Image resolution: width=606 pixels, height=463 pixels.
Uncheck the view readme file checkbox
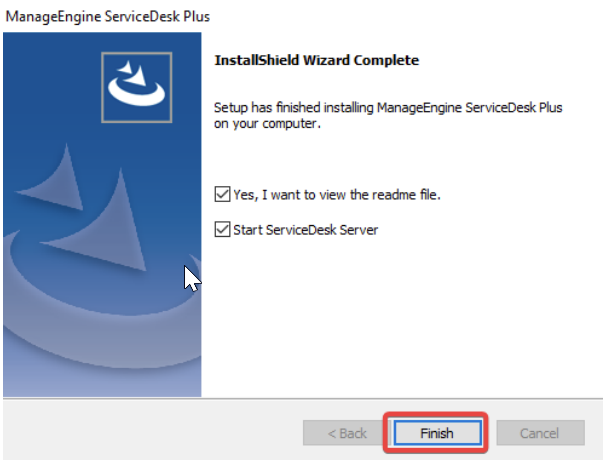click(x=222, y=194)
